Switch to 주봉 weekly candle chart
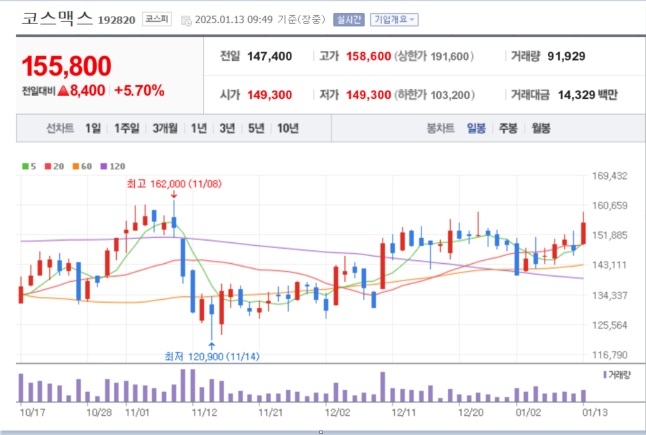 point(508,128)
